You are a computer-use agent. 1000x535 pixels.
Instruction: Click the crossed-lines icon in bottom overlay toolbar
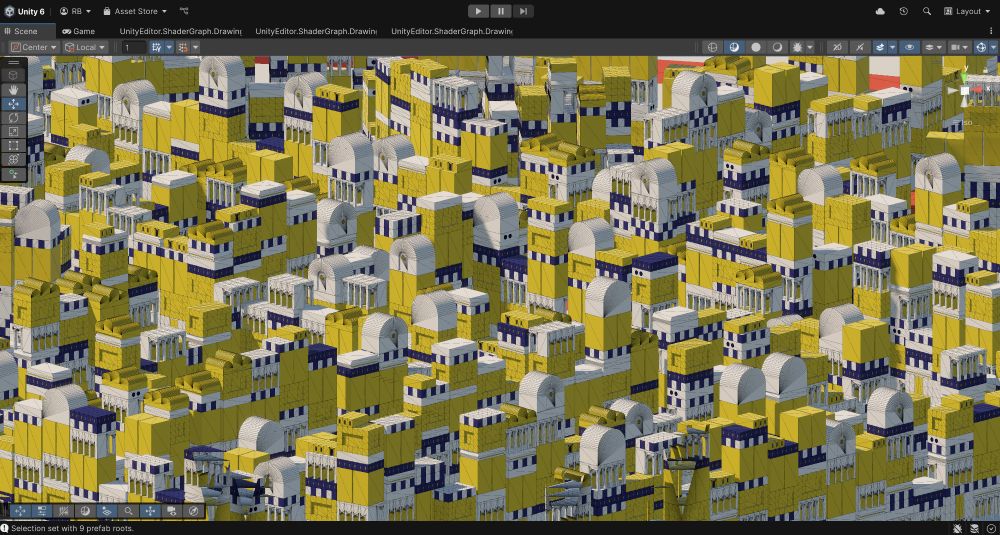63,511
